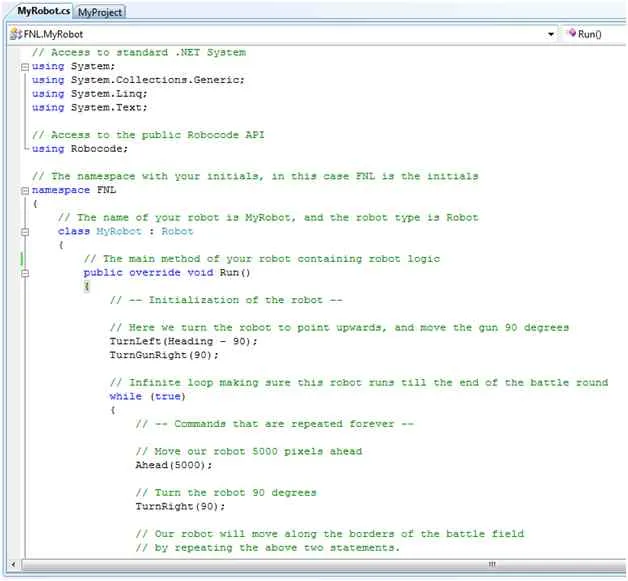Click on 'using System.Linq;' line

90,94
